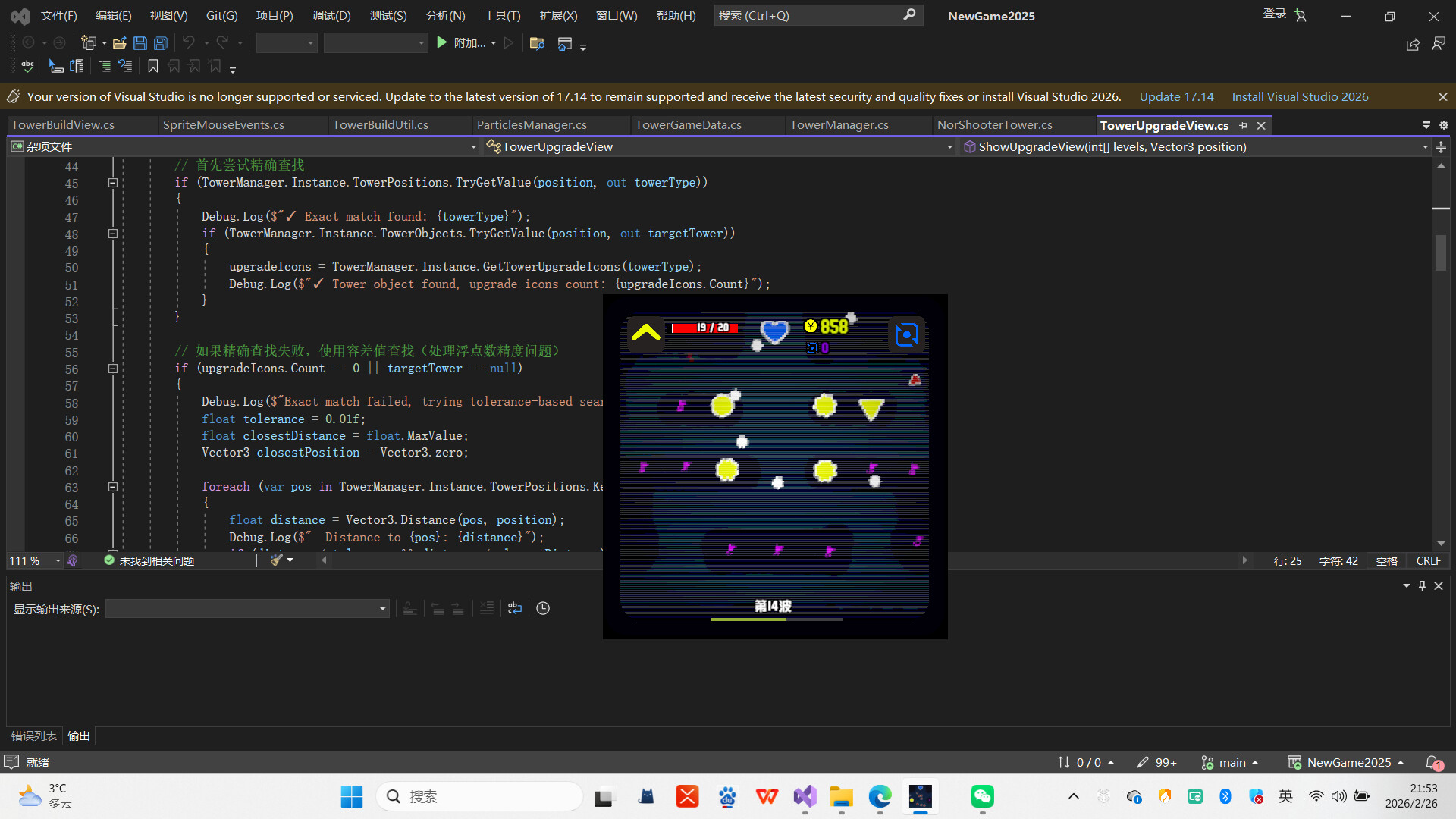Toggle auto-hide on the Output panel
1456x819 pixels.
(1421, 585)
